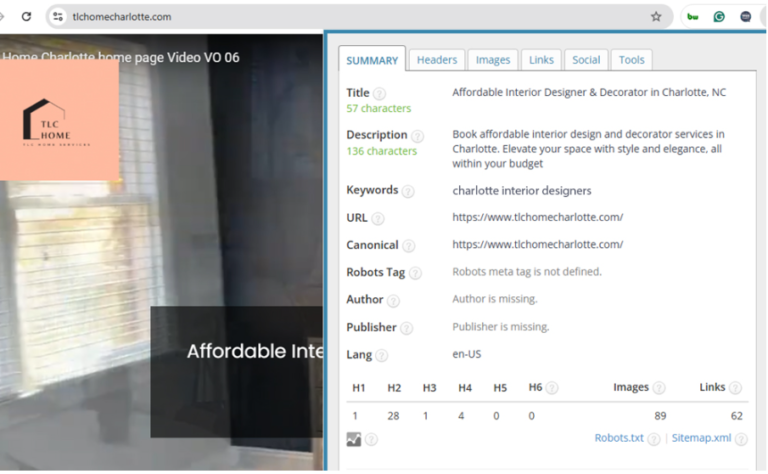Viewport: 768px width, 474px height.
Task: Select the Links tab
Action: click(x=541, y=60)
